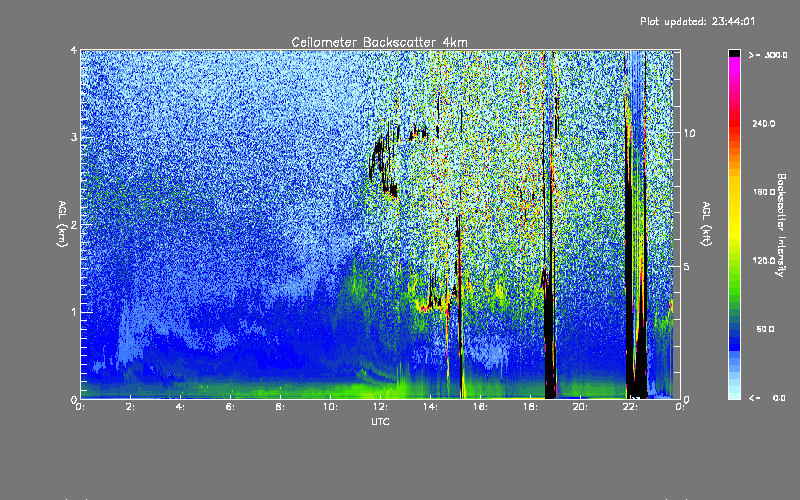Click the ">= 300.0" colorbar value

768,55
